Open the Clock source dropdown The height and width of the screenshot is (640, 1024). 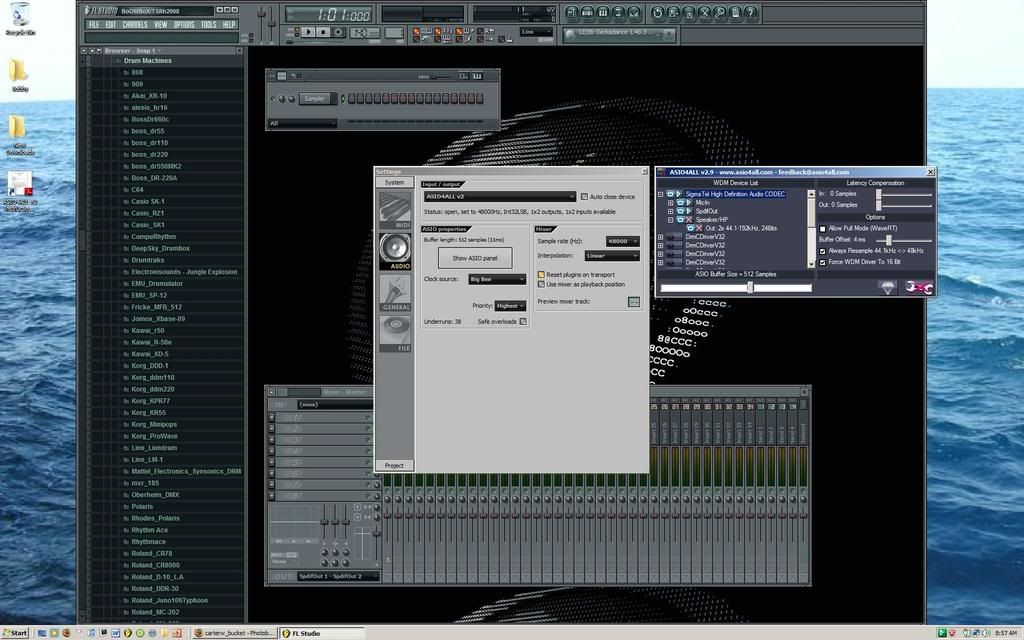pyautogui.click(x=497, y=280)
